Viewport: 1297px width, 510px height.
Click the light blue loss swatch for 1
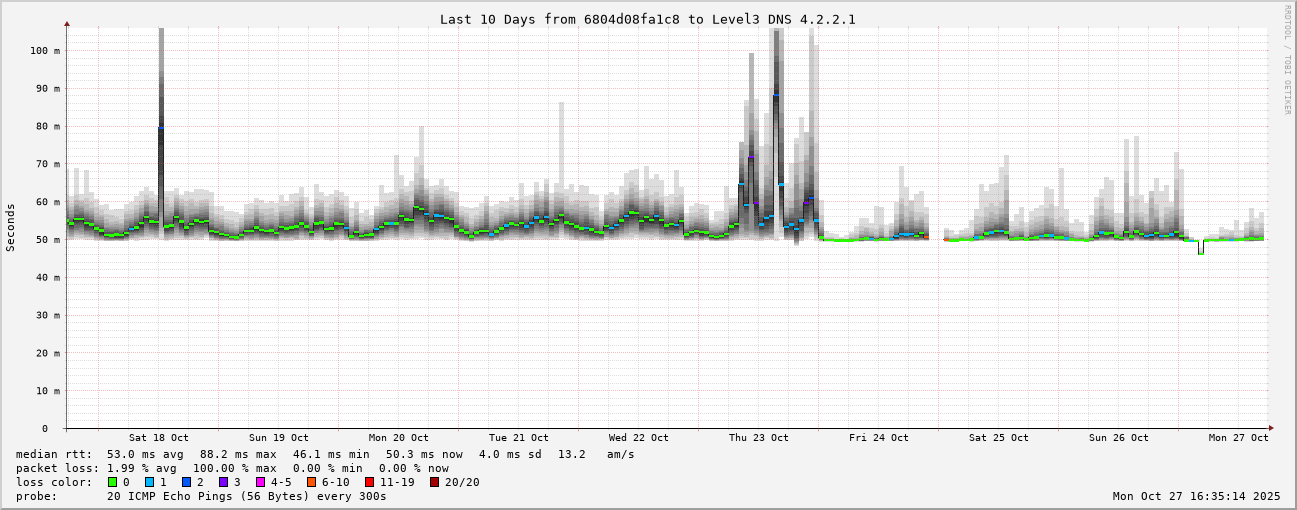(149, 482)
